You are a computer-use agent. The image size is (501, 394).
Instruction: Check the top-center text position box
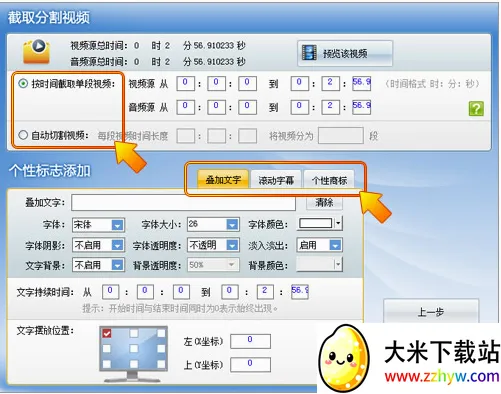pyautogui.click(x=134, y=333)
